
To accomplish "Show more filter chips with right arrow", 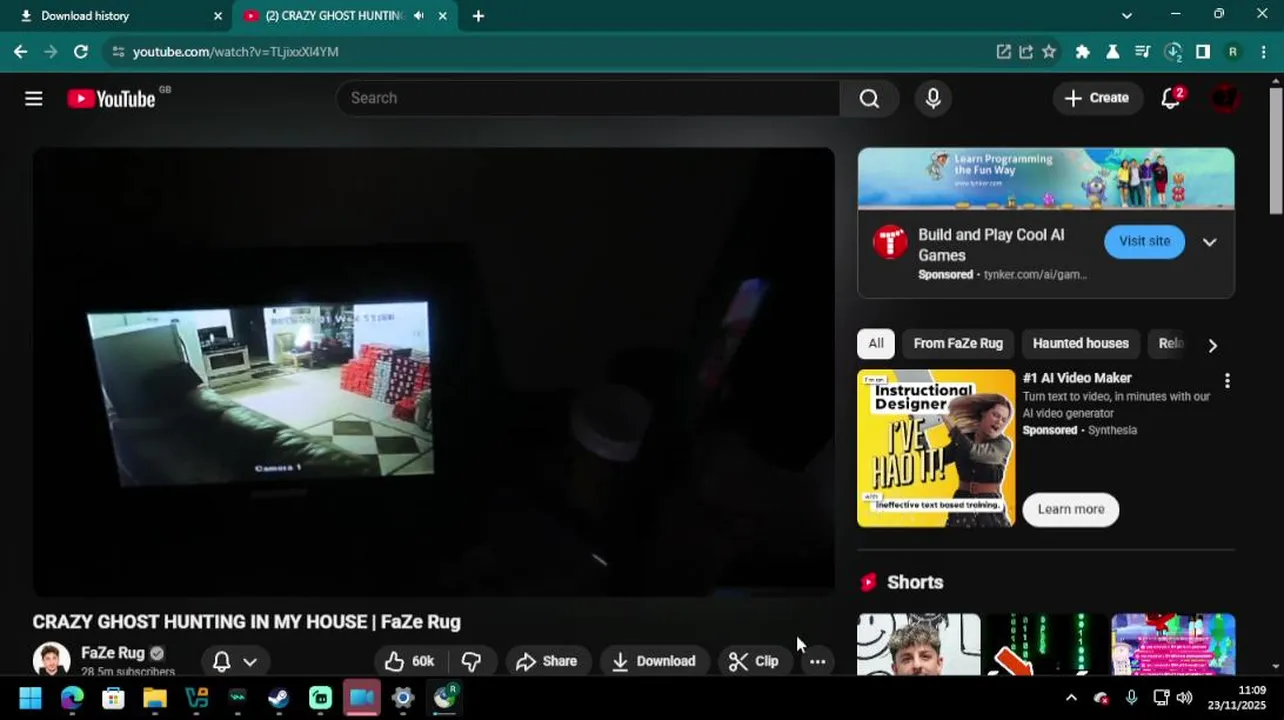I will click(x=1212, y=345).
